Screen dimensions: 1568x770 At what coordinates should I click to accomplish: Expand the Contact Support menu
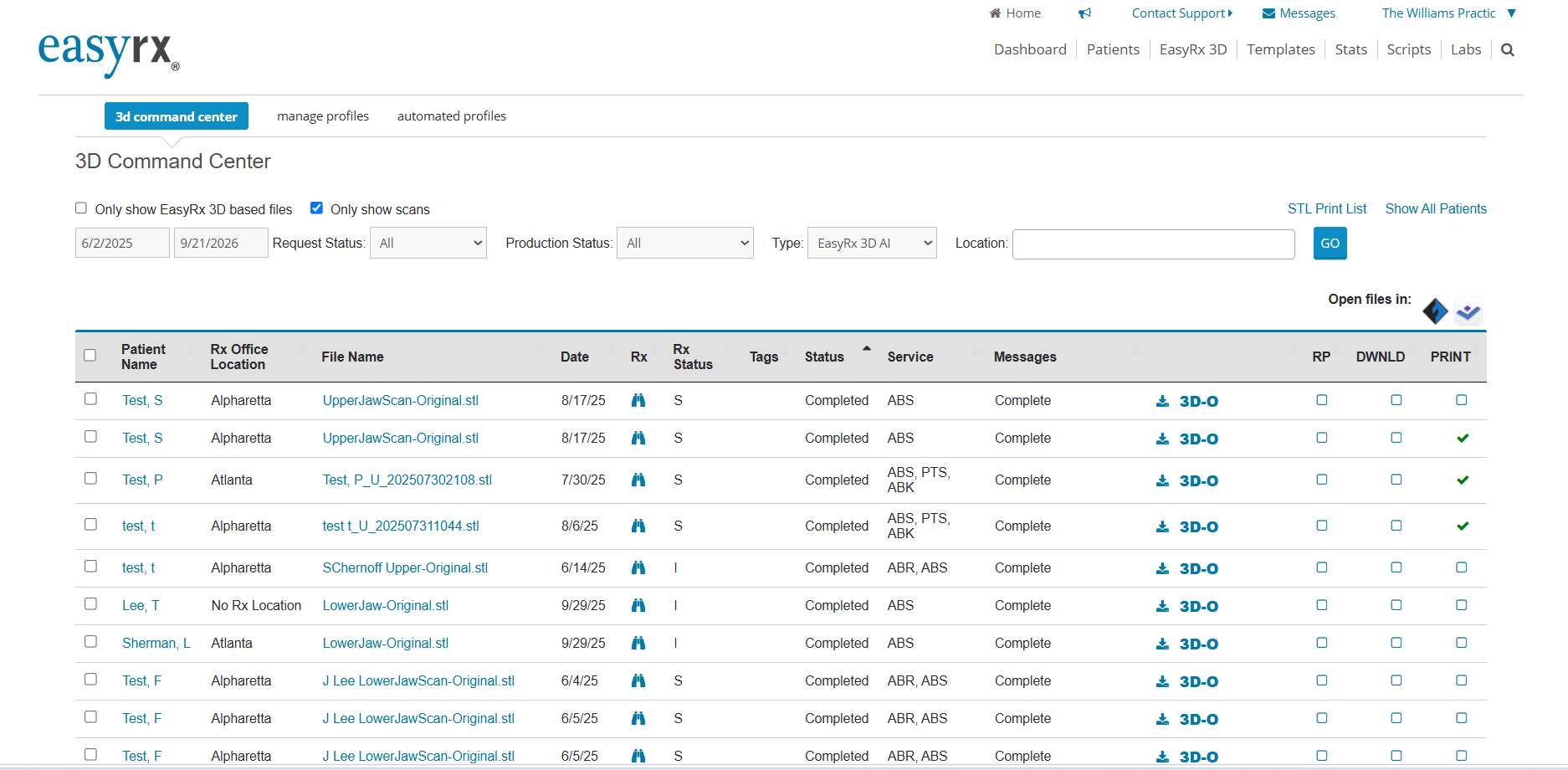coord(1182,13)
